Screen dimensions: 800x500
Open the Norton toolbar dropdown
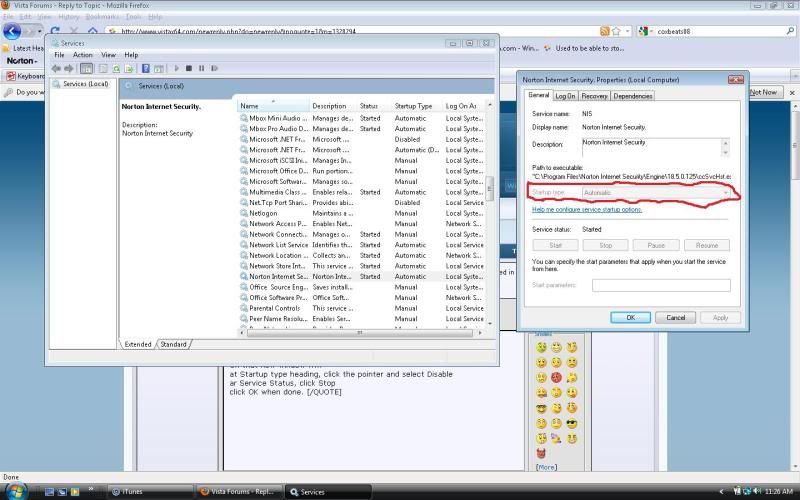(x=22, y=61)
